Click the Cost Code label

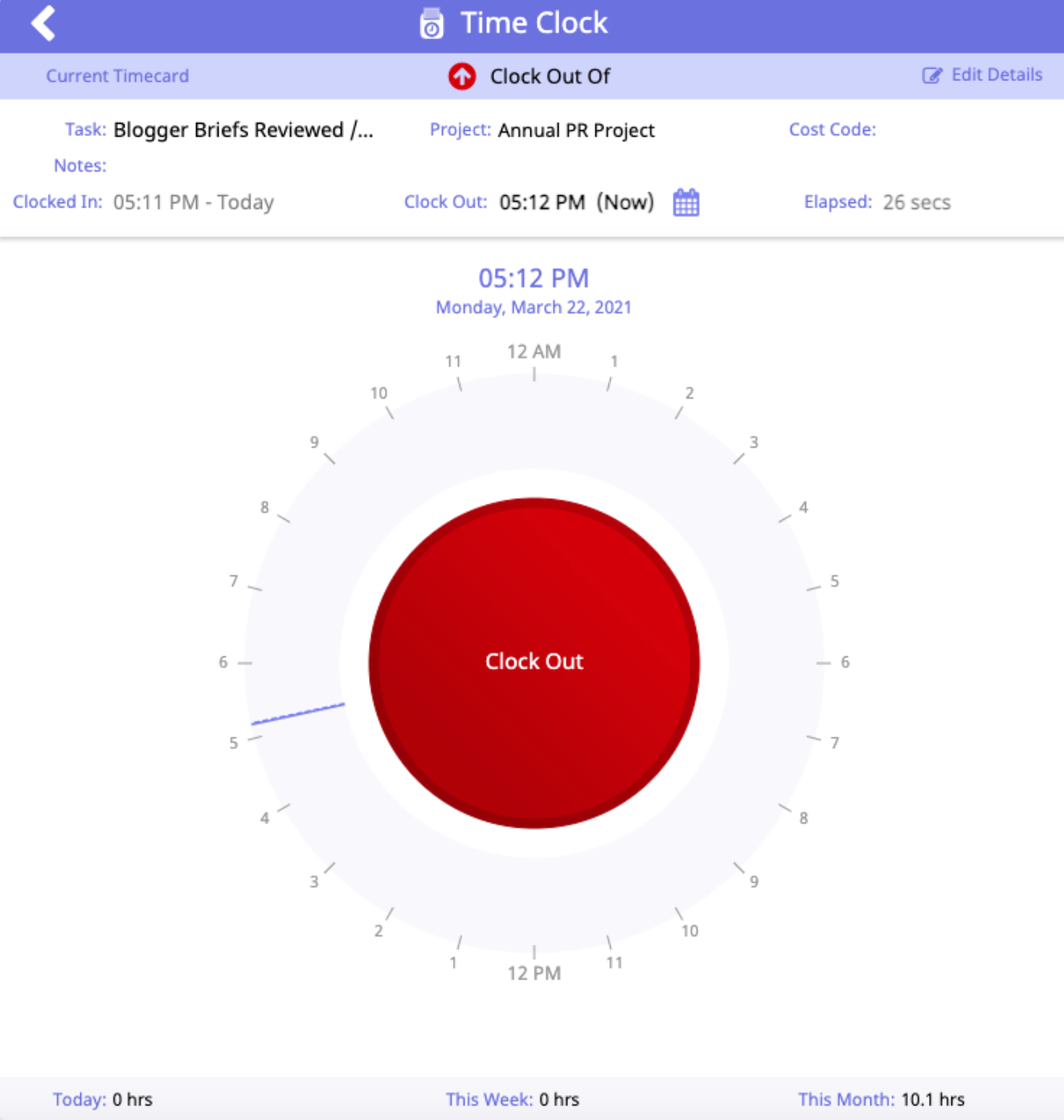point(832,130)
